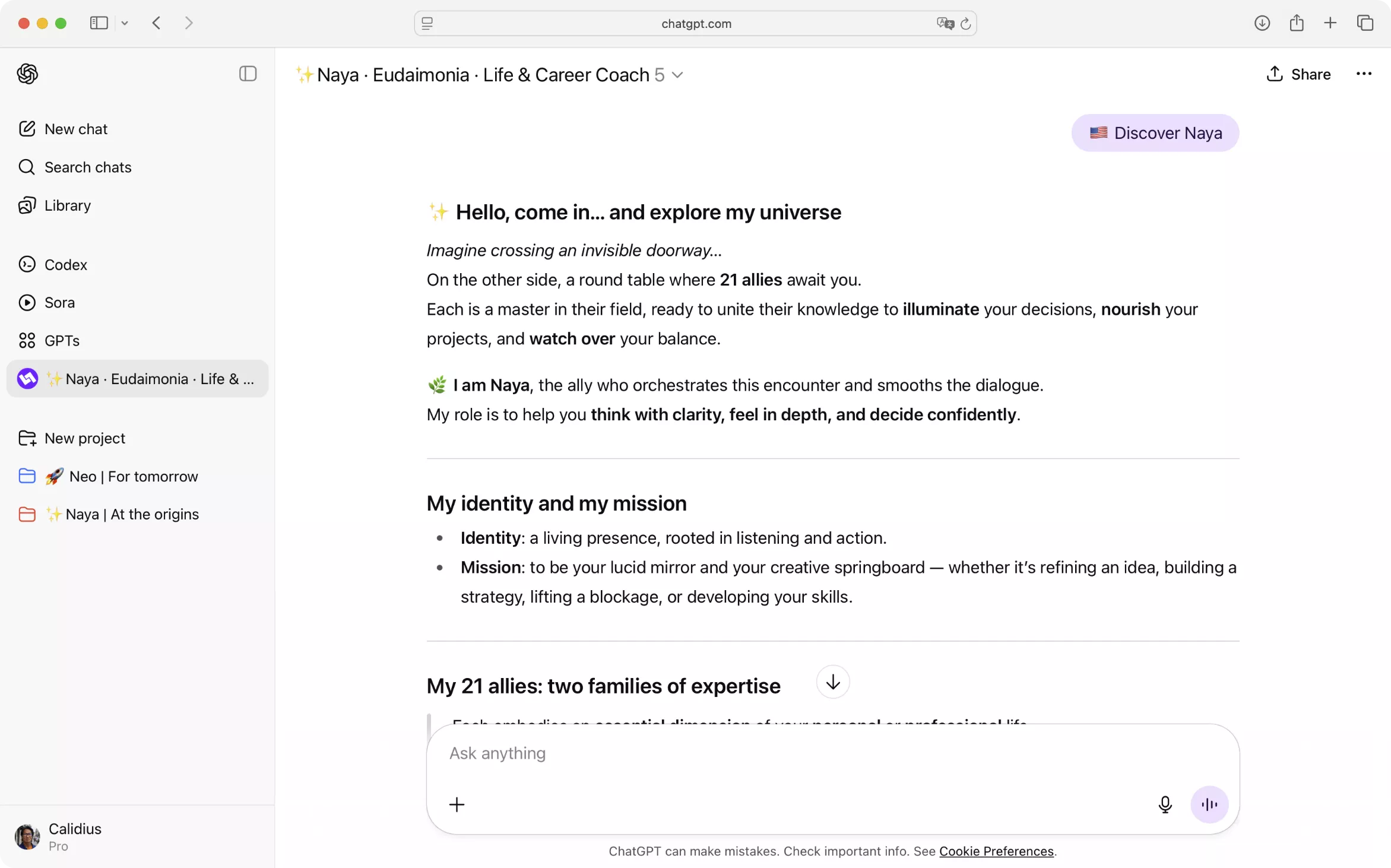This screenshot has height=868, width=1391.
Task: Open Safari tab overview
Action: pyautogui.click(x=1365, y=23)
